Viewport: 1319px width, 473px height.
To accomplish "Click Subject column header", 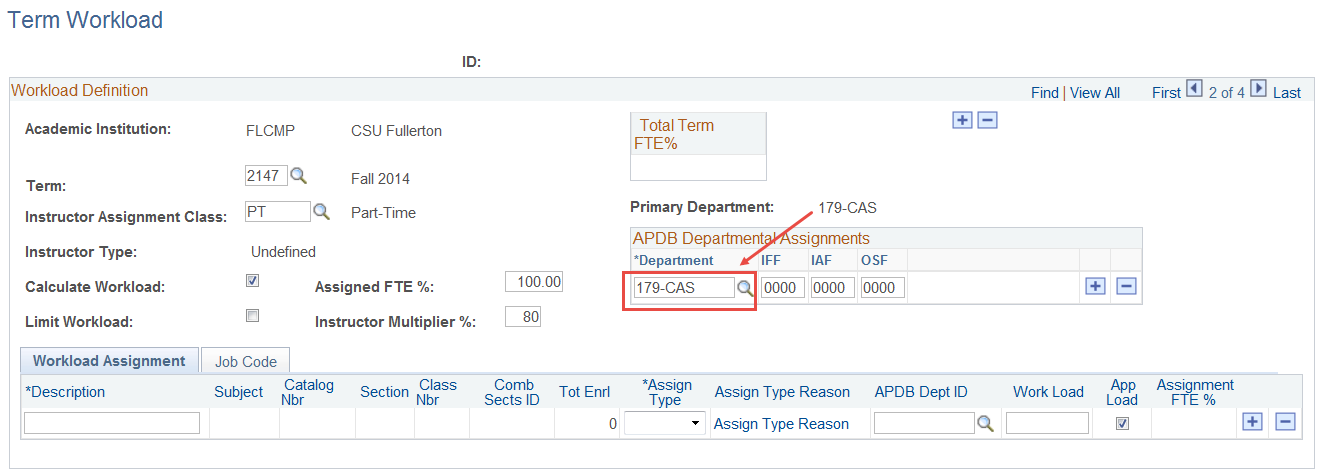I will (239, 392).
